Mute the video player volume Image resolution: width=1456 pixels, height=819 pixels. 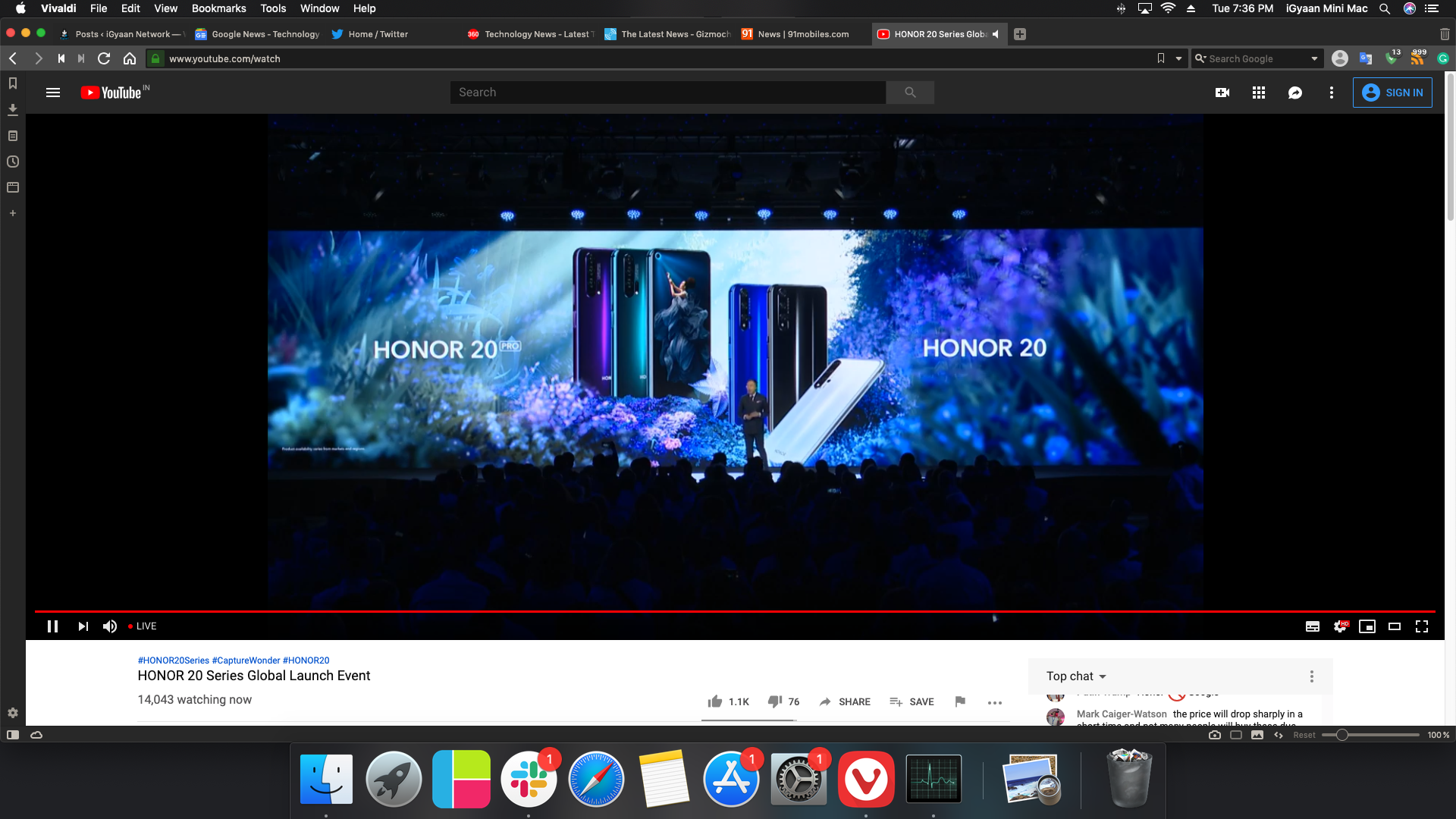[x=110, y=626]
